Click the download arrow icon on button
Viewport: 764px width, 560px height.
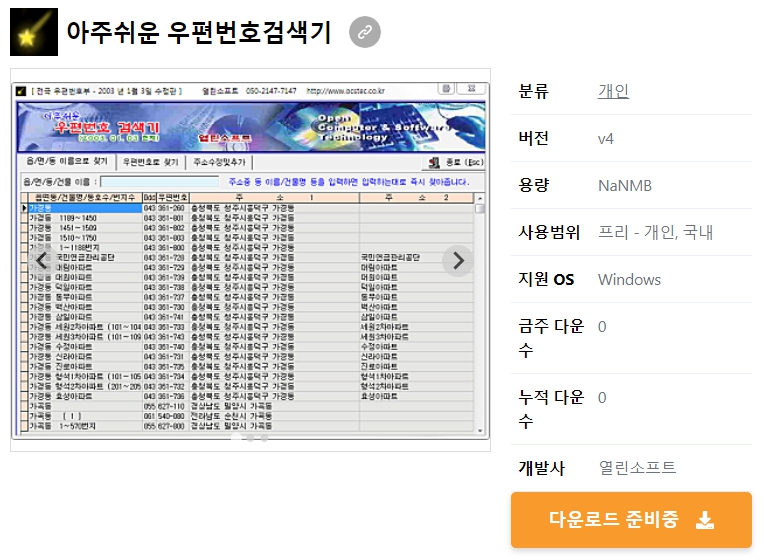coord(705,520)
